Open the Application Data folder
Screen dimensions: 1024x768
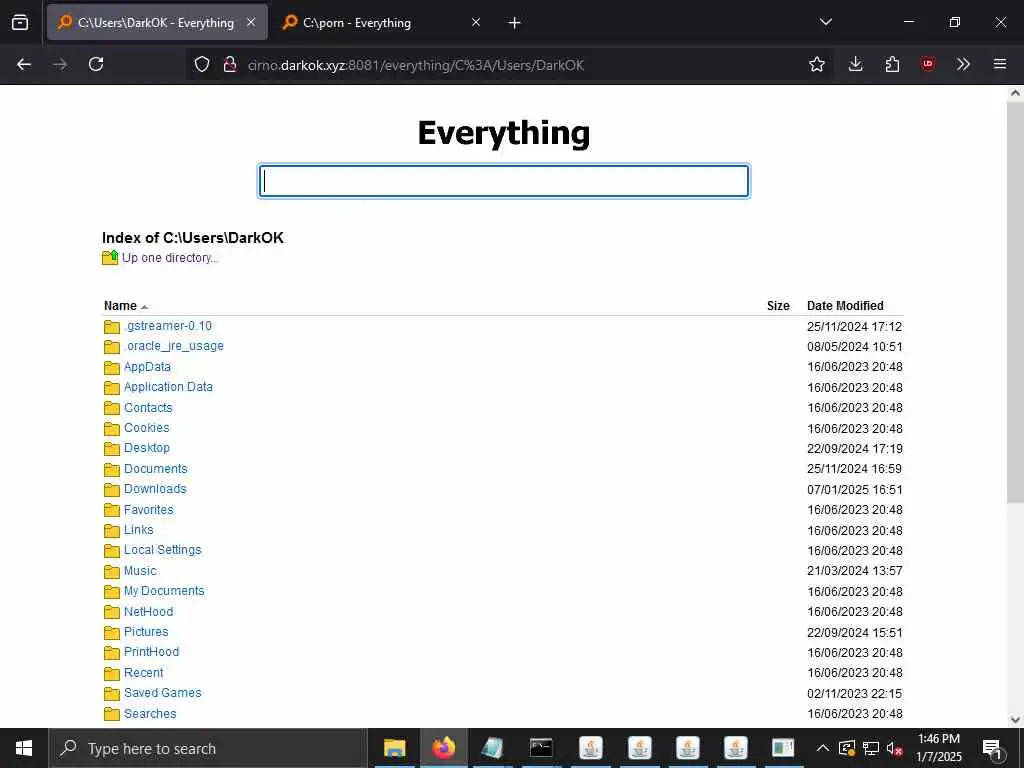(x=168, y=387)
